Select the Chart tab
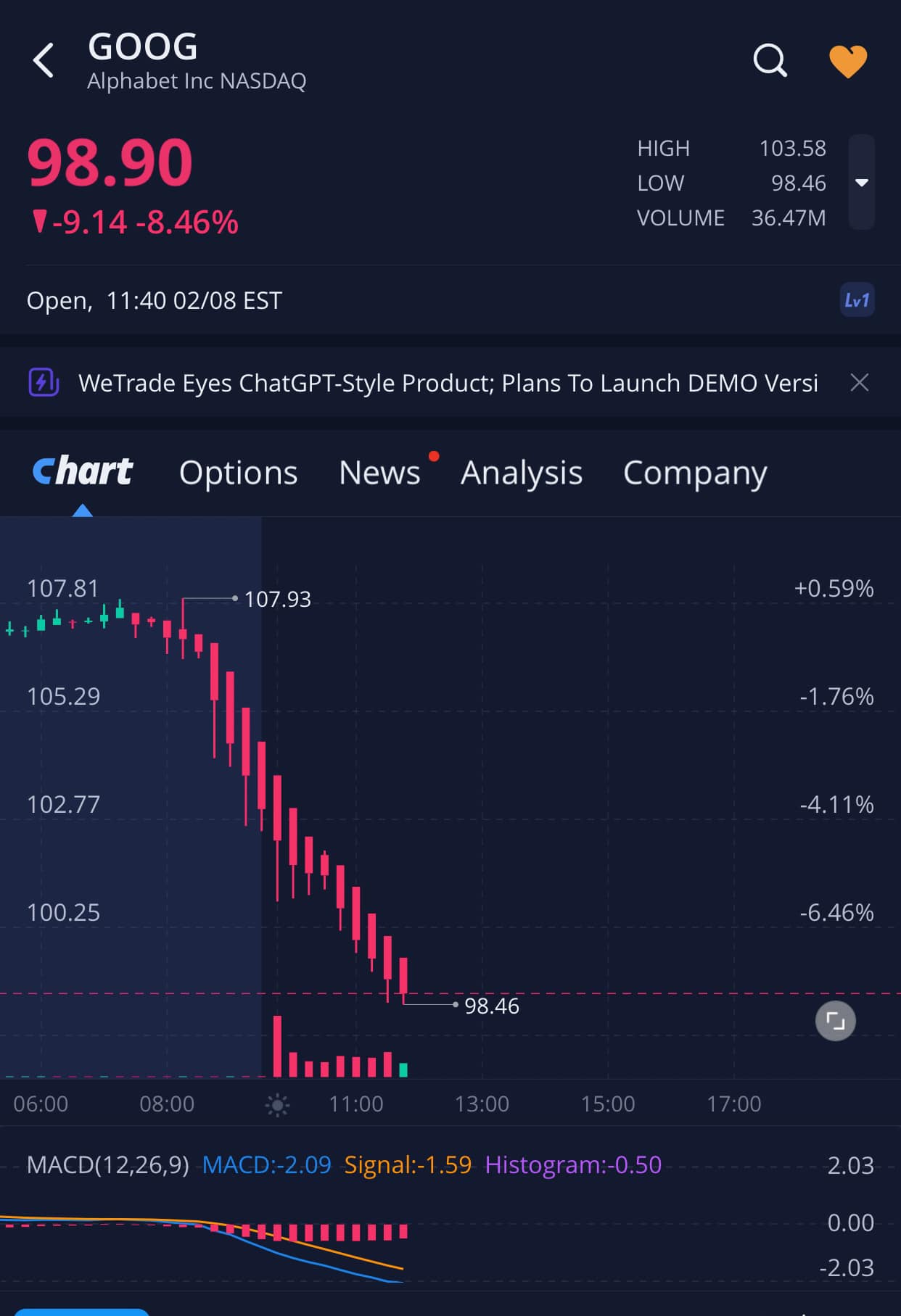Image resolution: width=901 pixels, height=1316 pixels. (83, 472)
